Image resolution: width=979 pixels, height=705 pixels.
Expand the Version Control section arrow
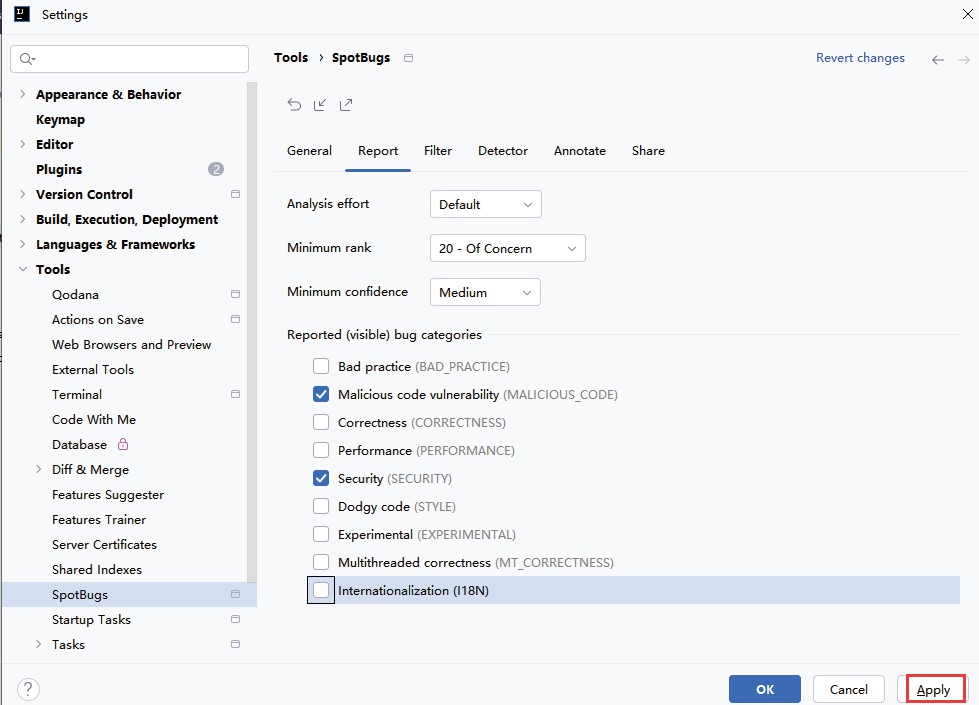[x=22, y=194]
